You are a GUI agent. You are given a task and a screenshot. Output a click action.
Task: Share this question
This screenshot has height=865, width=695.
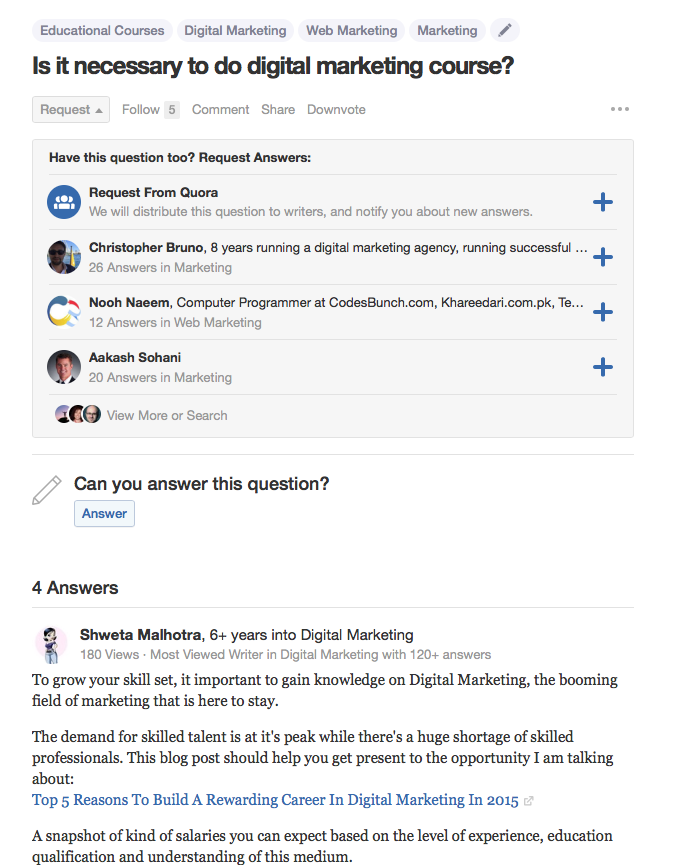pos(278,109)
